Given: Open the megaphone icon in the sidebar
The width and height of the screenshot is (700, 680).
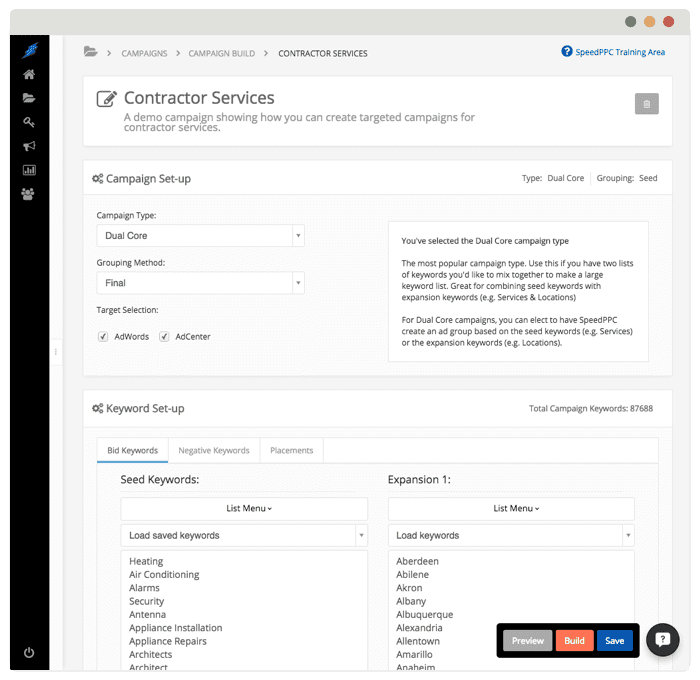Looking at the screenshot, I should pos(29,146).
